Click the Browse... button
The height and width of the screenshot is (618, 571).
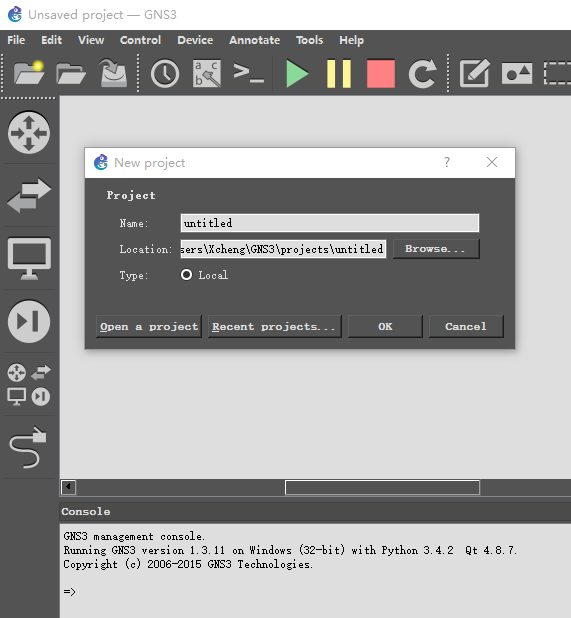(436, 249)
